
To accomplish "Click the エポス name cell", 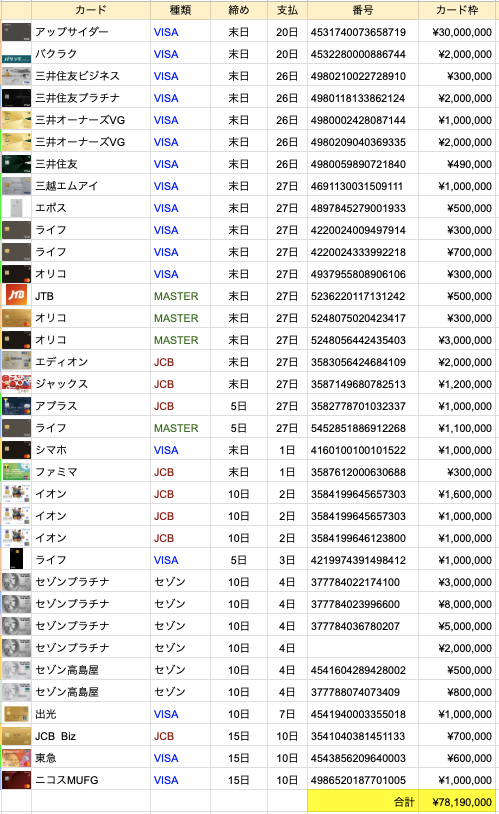I will click(91, 208).
